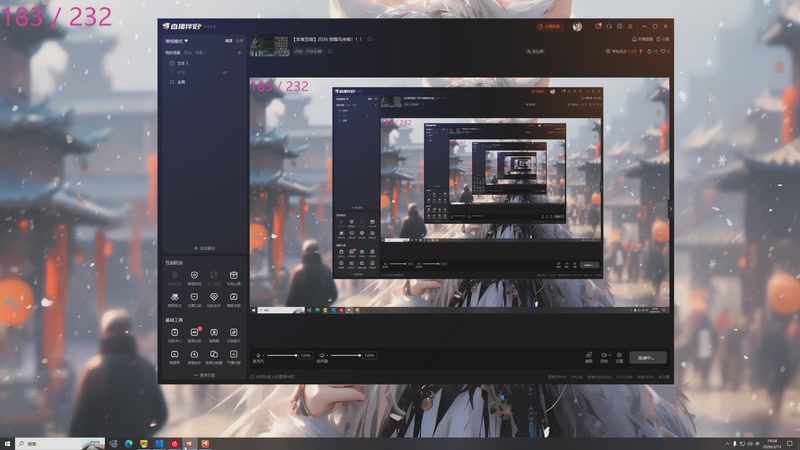Screen dimensions: 800x450
Task: Click the screen-search icon in the 基础工具 second row
Action: click(x=174, y=354)
